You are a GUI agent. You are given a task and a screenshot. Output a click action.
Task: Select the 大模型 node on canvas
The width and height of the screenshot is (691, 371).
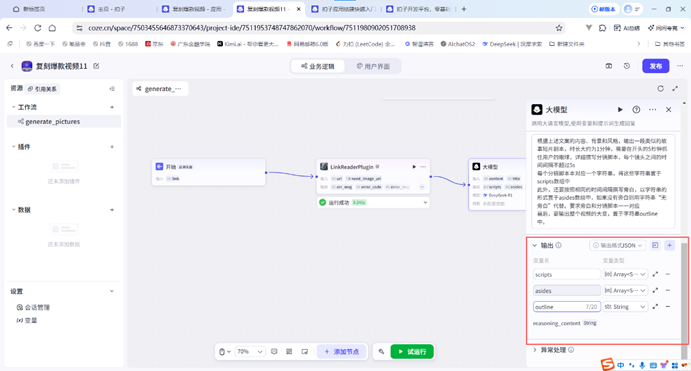coord(497,185)
